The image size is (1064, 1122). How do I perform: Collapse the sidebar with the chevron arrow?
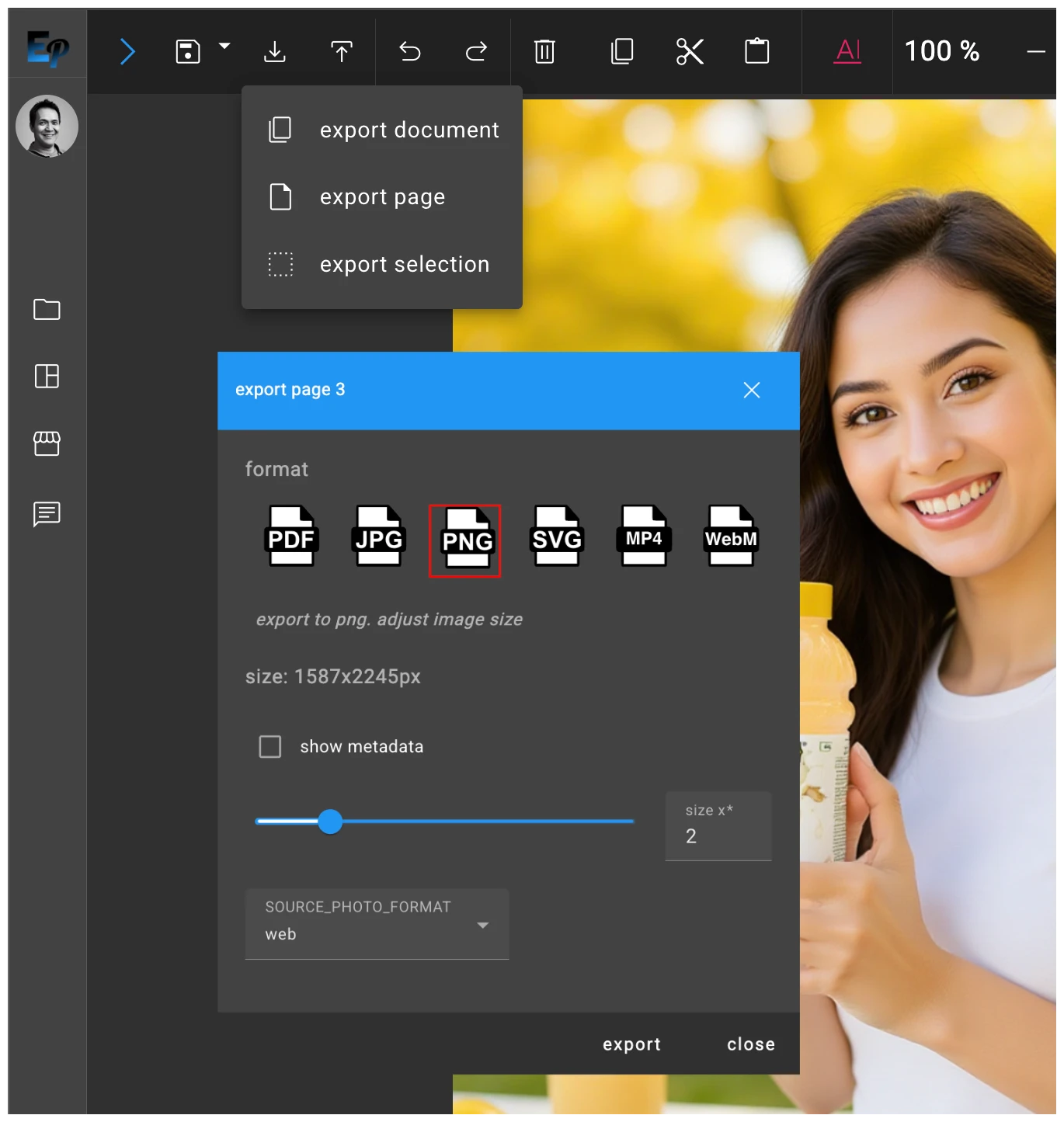pyautogui.click(x=127, y=51)
